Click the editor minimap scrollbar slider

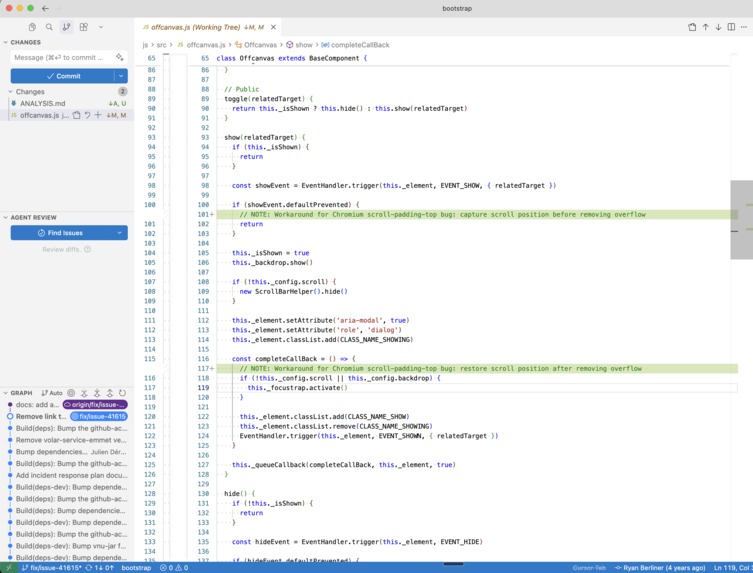click(741, 220)
